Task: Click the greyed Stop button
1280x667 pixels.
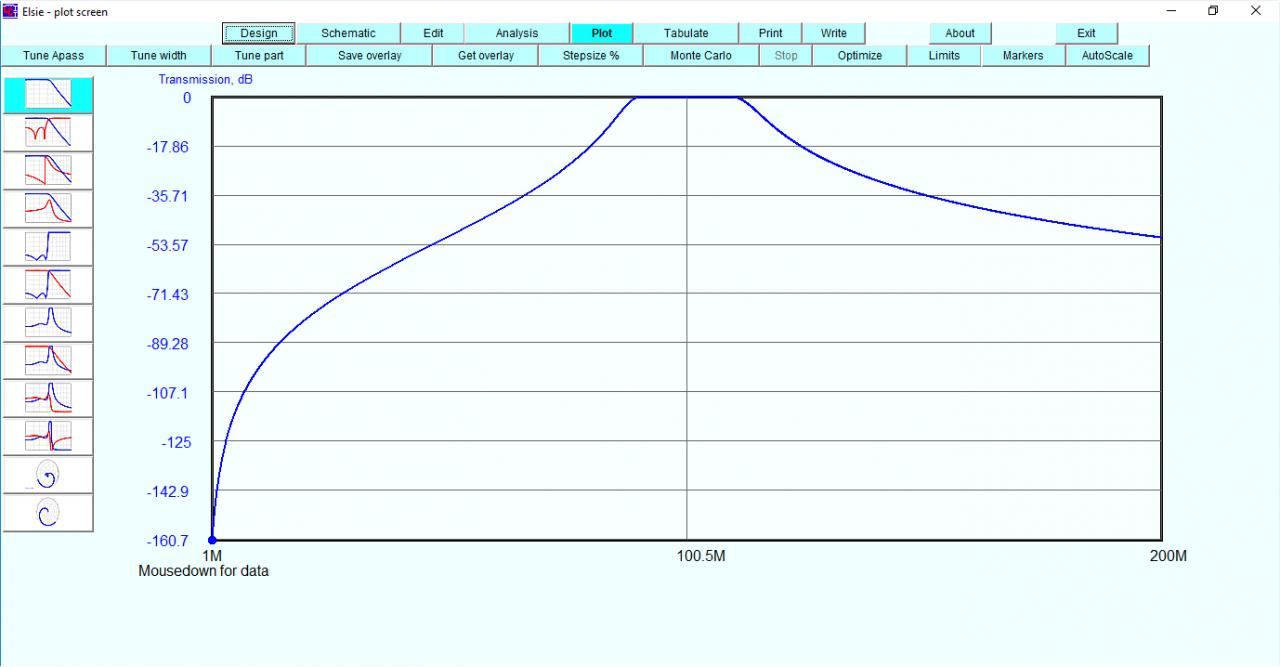Action: [786, 56]
